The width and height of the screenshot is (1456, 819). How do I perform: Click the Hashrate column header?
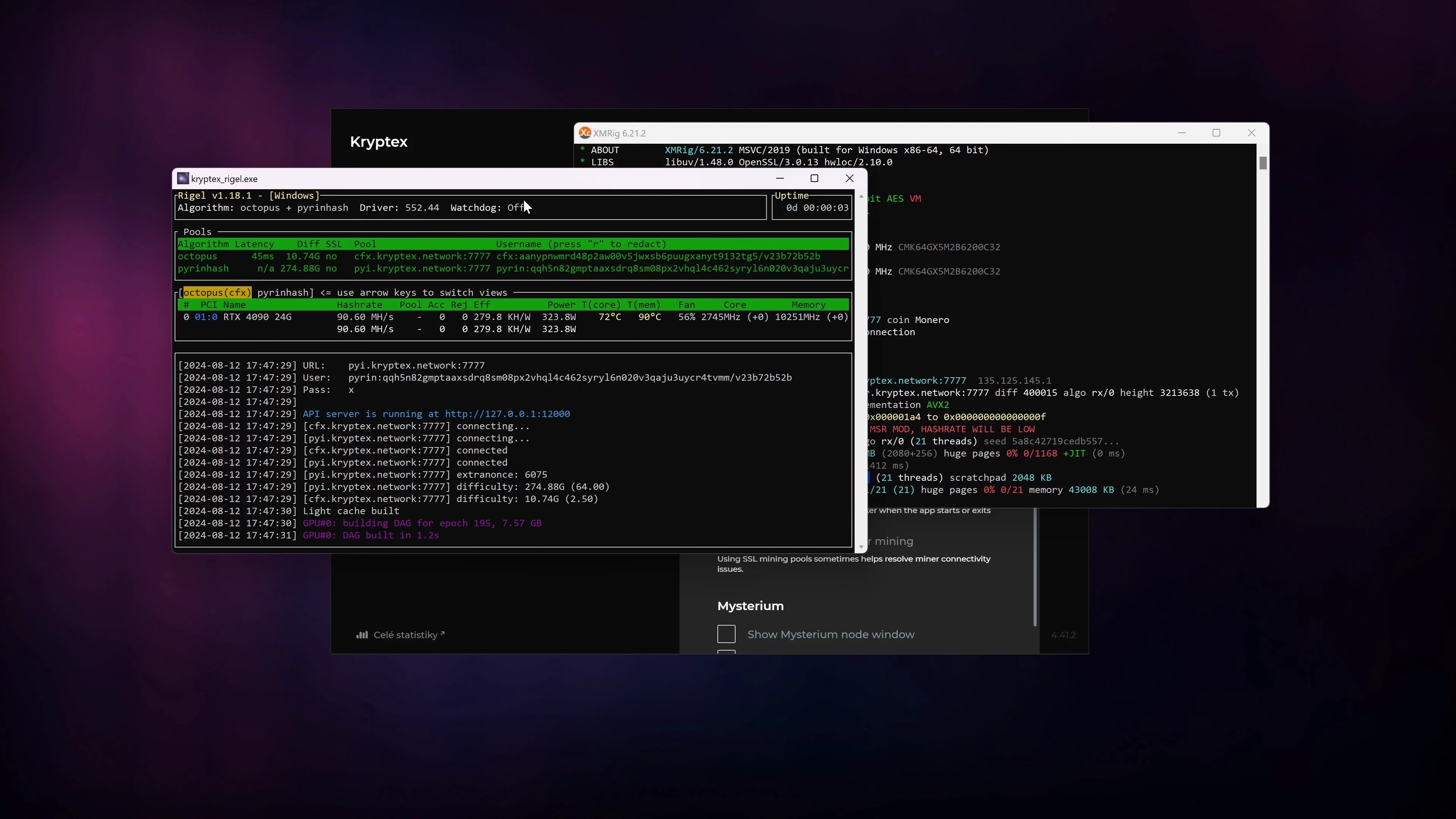pyautogui.click(x=359, y=304)
